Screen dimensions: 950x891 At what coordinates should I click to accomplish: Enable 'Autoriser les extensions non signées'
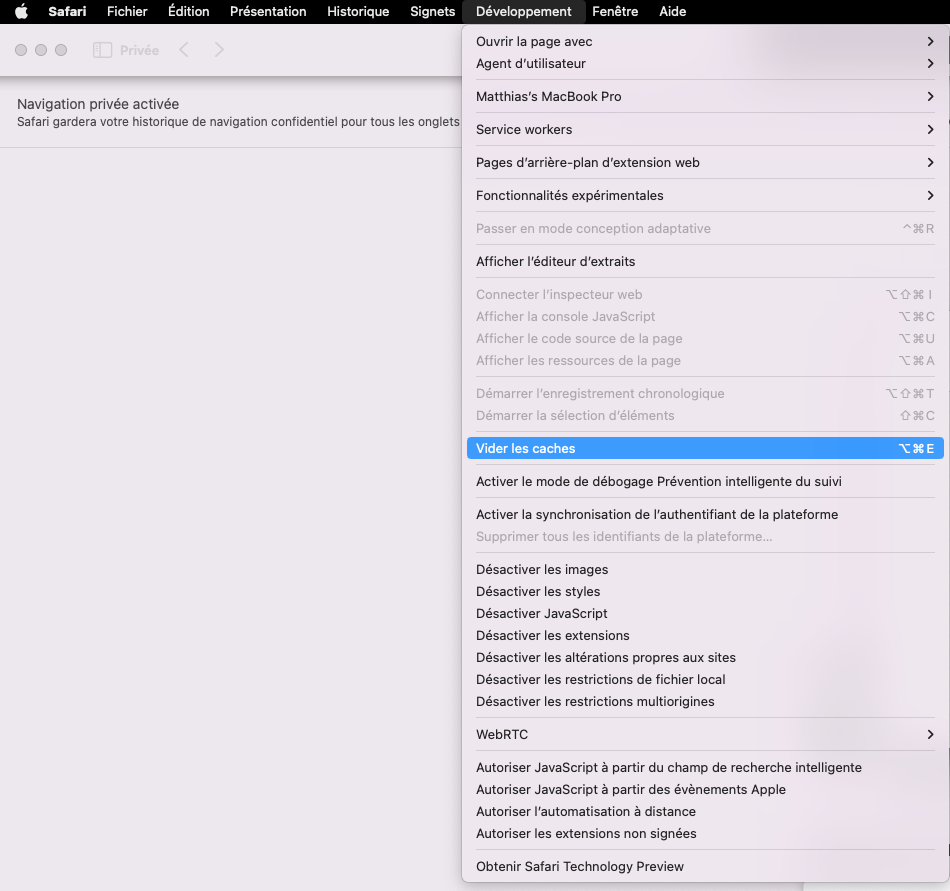coord(586,833)
